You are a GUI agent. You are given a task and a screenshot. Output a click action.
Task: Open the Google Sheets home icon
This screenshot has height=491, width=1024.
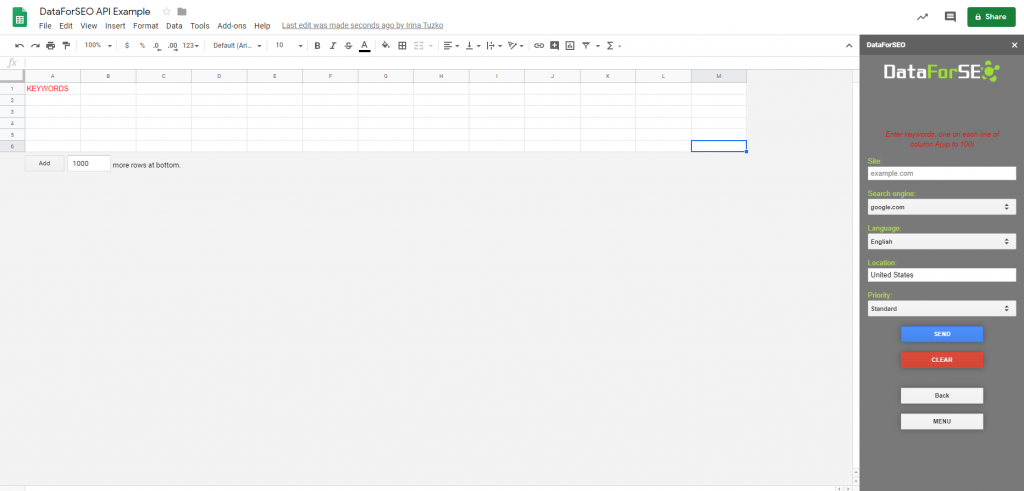coord(20,18)
